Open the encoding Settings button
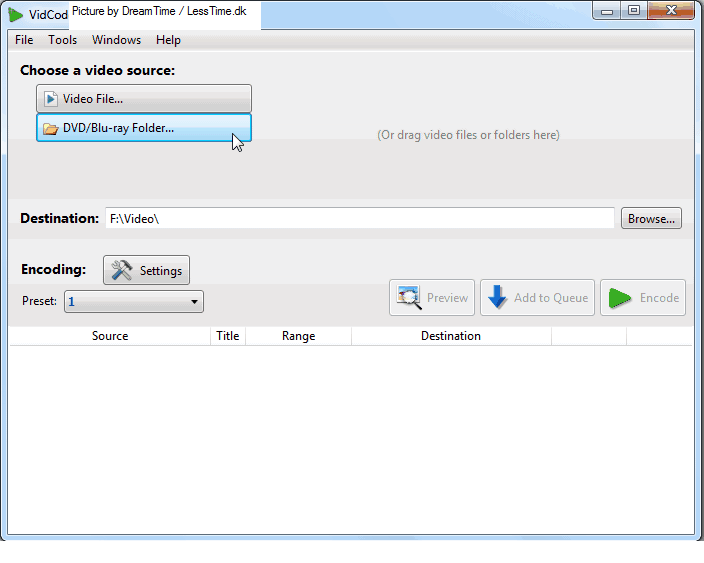704x563 pixels. point(146,270)
